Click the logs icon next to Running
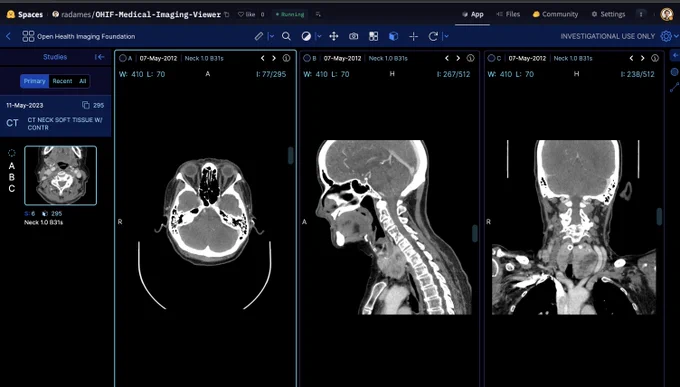680x387 pixels. [318, 14]
